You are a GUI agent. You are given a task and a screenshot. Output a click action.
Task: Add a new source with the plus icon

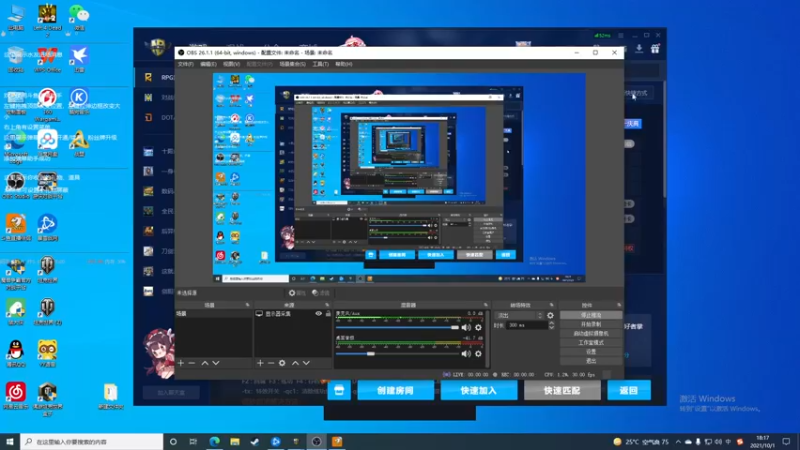pyautogui.click(x=260, y=363)
